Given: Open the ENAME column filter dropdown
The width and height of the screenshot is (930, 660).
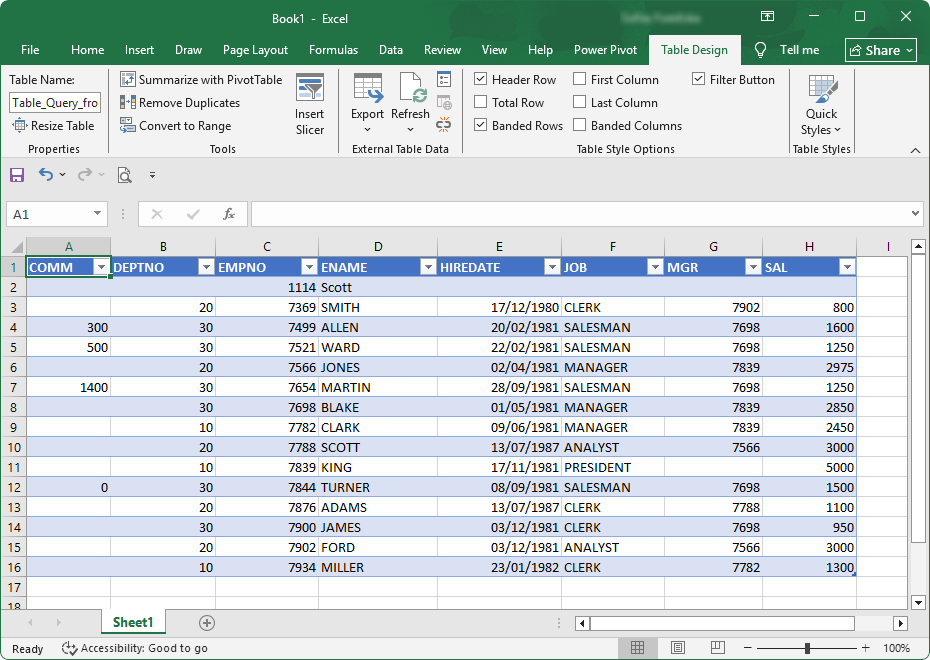Looking at the screenshot, I should point(428,267).
